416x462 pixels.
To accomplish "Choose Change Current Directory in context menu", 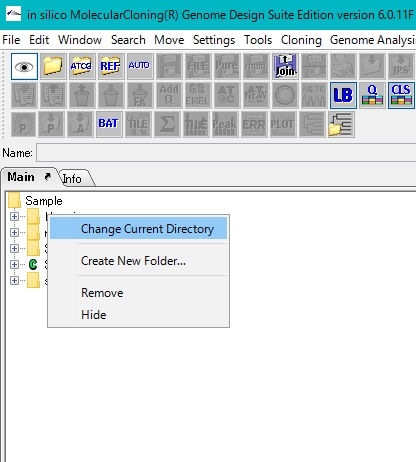I will pyautogui.click(x=138, y=229).
